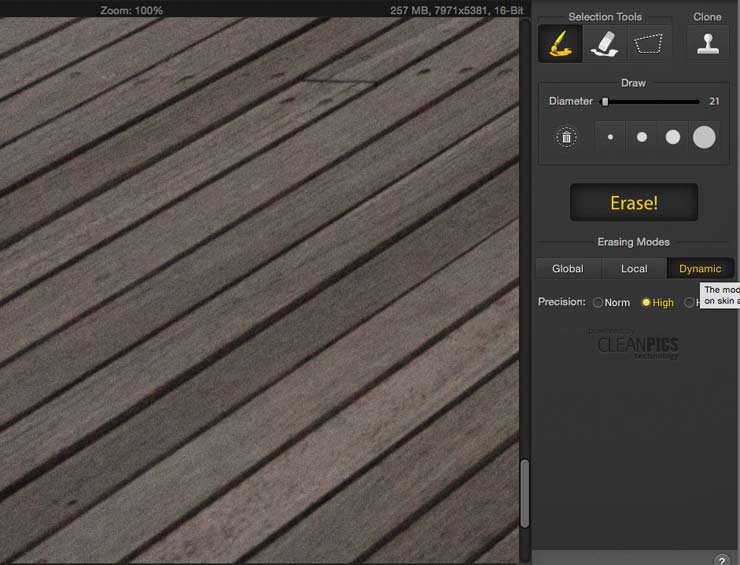Select the polygonal lasso selection tool

[648, 43]
